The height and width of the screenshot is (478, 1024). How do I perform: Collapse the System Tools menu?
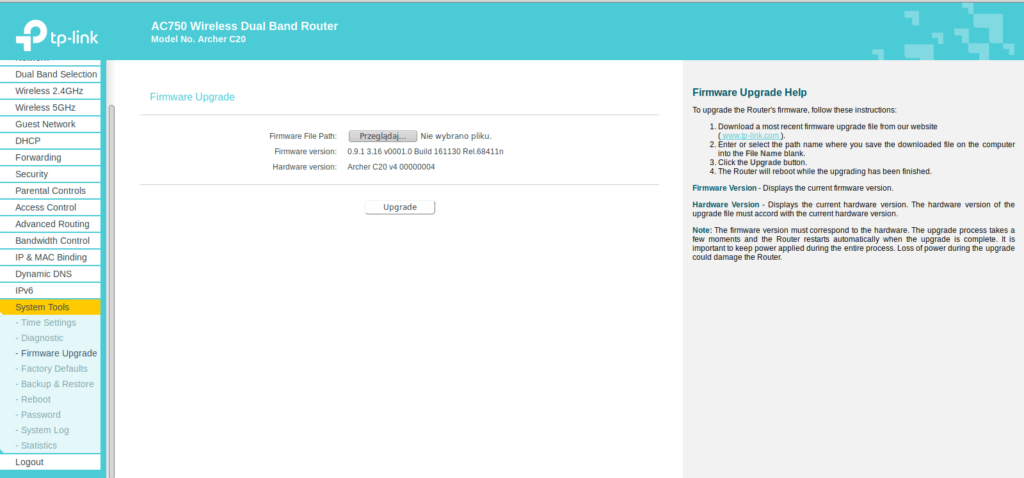tap(42, 307)
